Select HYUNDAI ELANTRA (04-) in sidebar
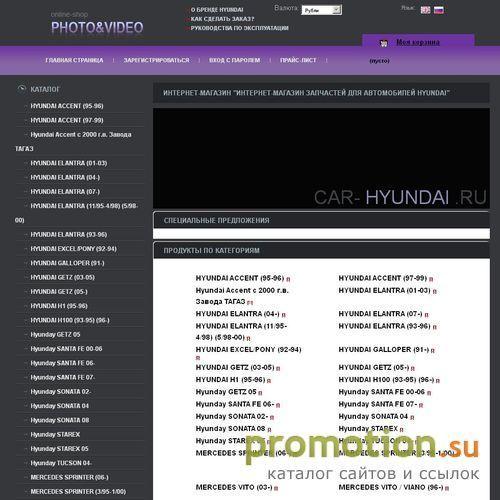 pyautogui.click(x=65, y=178)
